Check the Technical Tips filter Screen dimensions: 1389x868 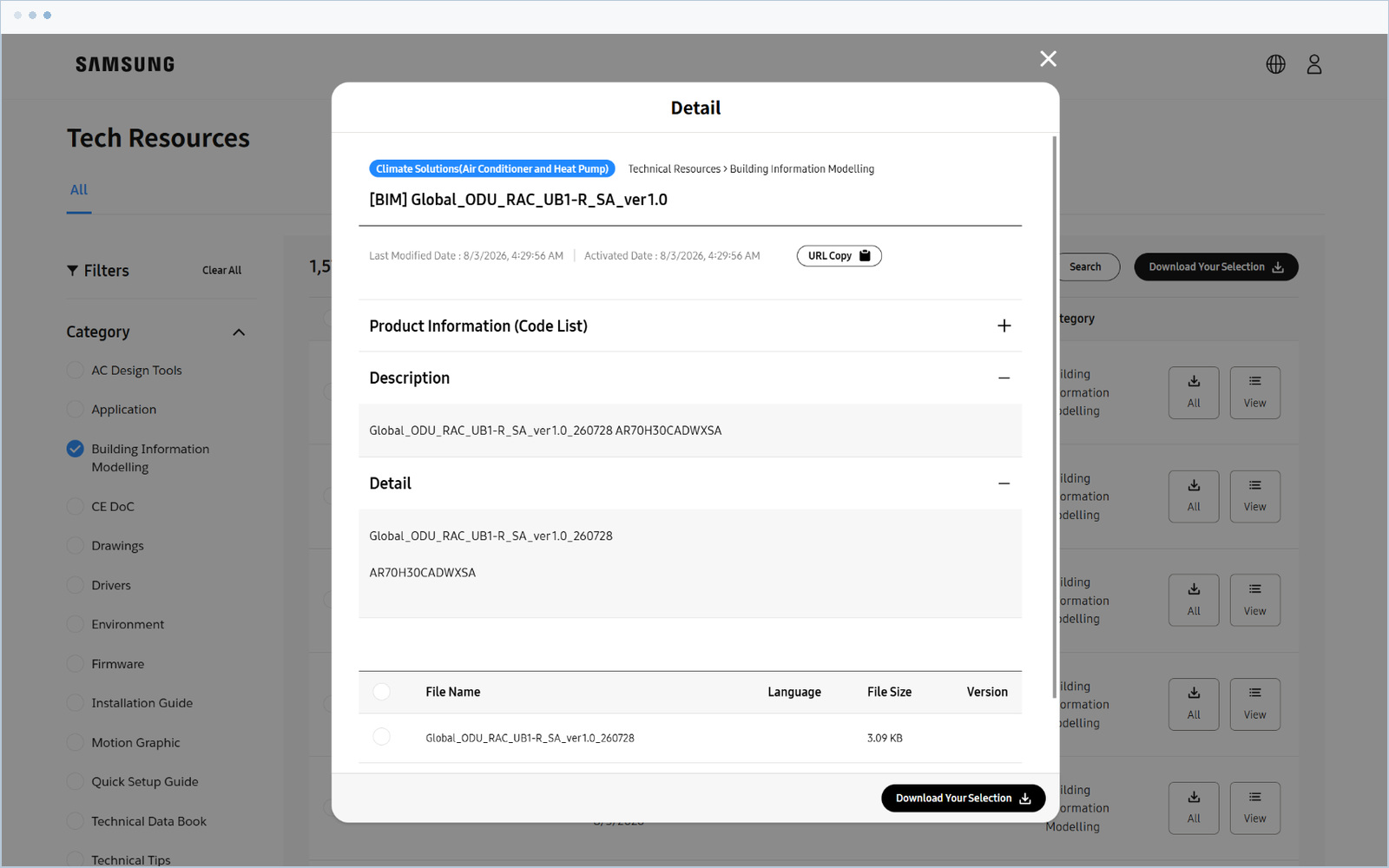pos(76,859)
